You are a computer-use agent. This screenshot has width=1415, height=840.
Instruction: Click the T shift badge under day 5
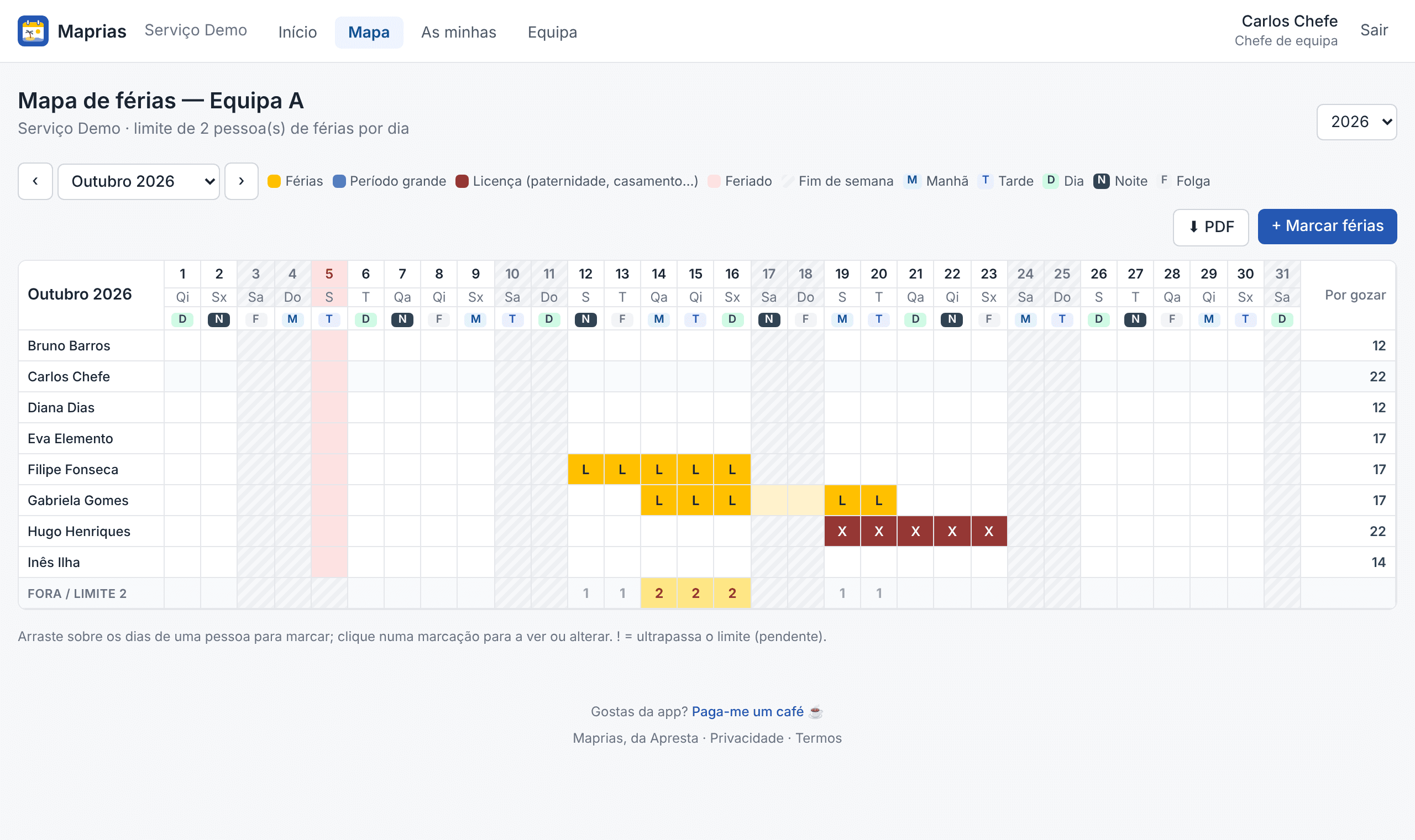coord(329,319)
